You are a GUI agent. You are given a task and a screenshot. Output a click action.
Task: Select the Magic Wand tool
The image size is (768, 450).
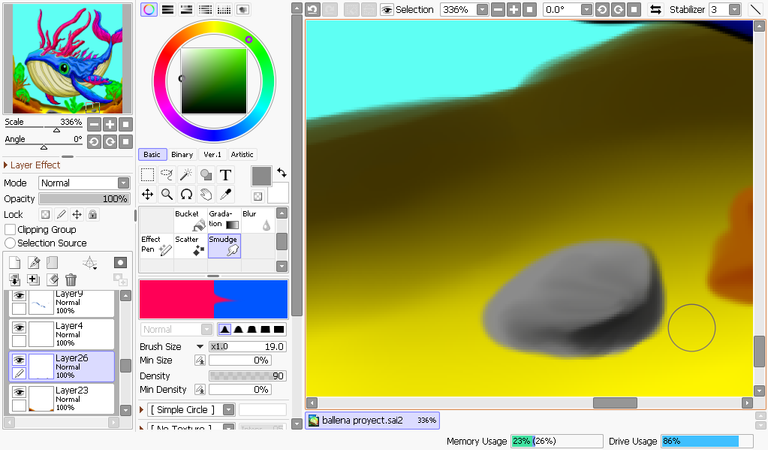click(186, 175)
